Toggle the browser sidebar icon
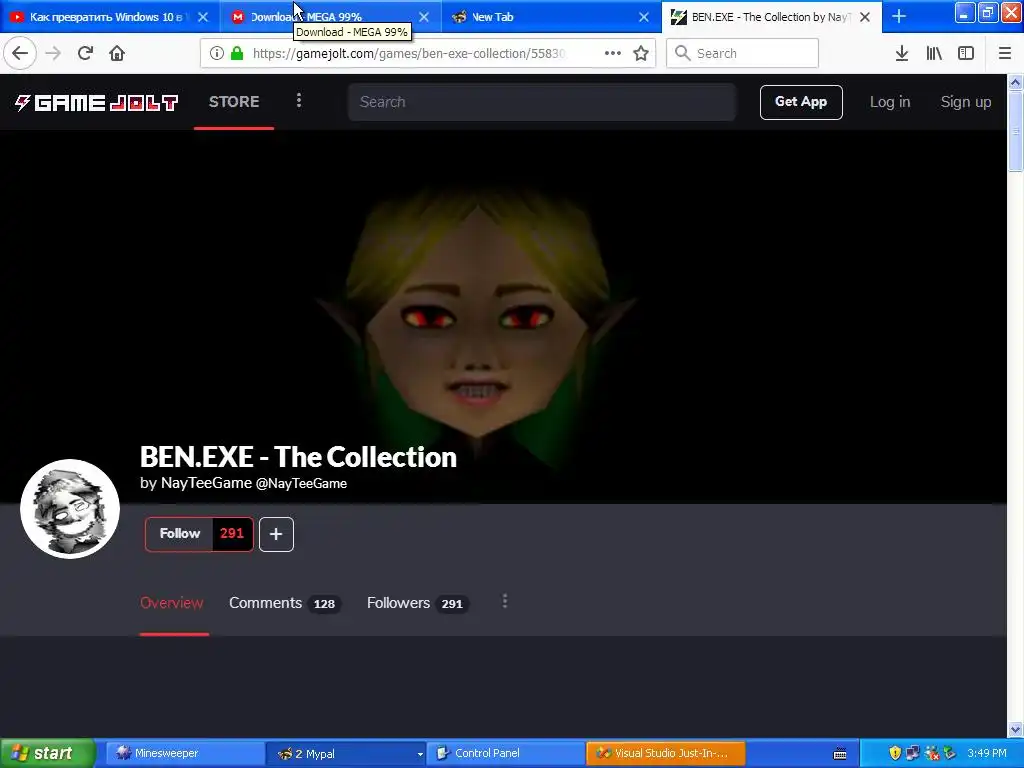This screenshot has width=1024, height=768. pos(966,54)
